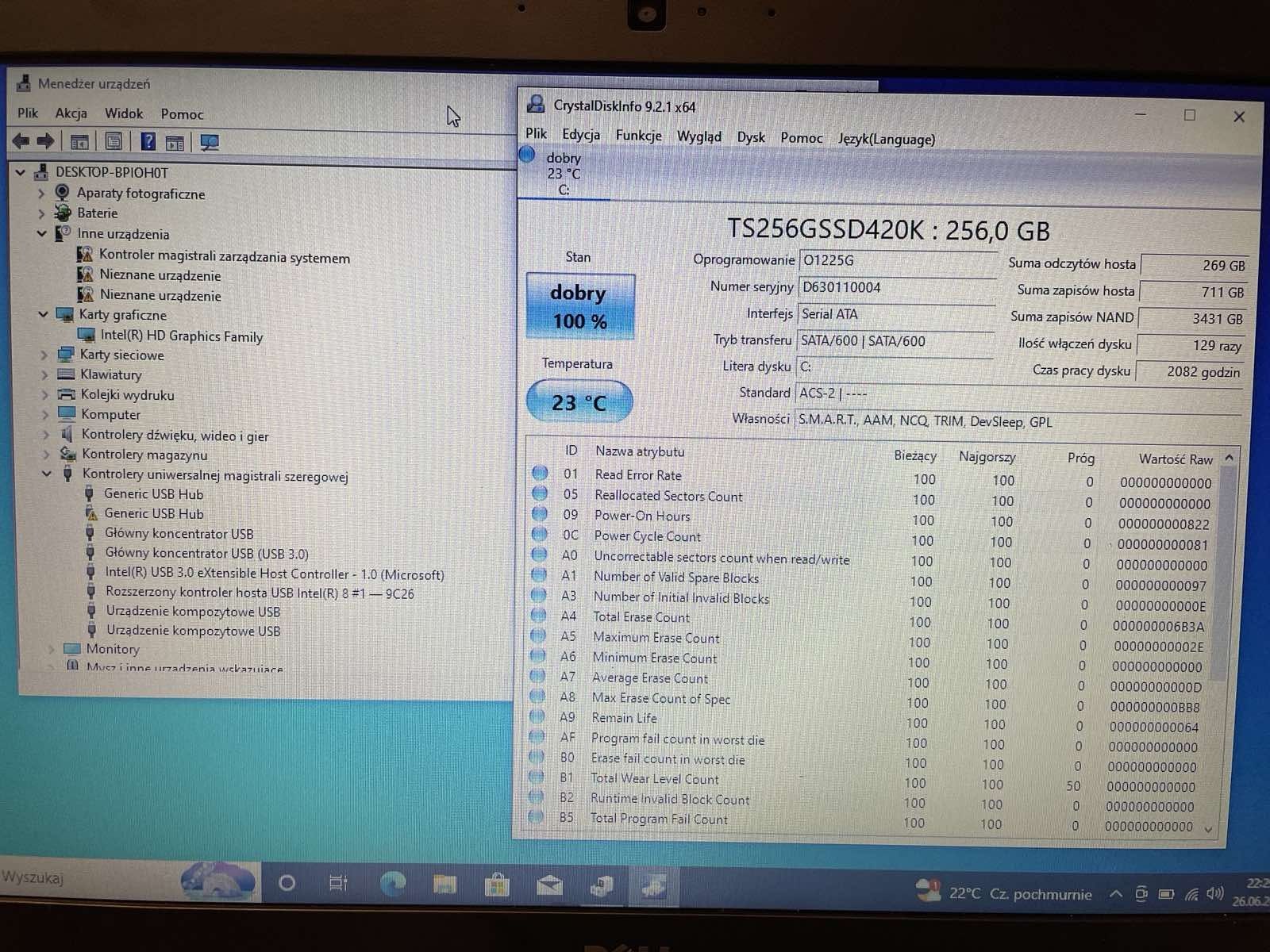Click the ID column header in SMART table
Screen dimensions: 1270x952
(571, 450)
